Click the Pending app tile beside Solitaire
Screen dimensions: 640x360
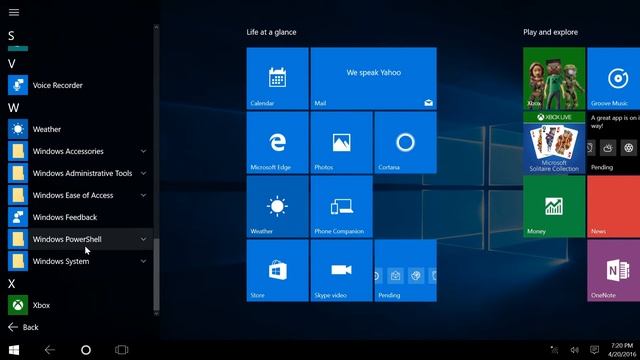pyautogui.click(x=613, y=142)
